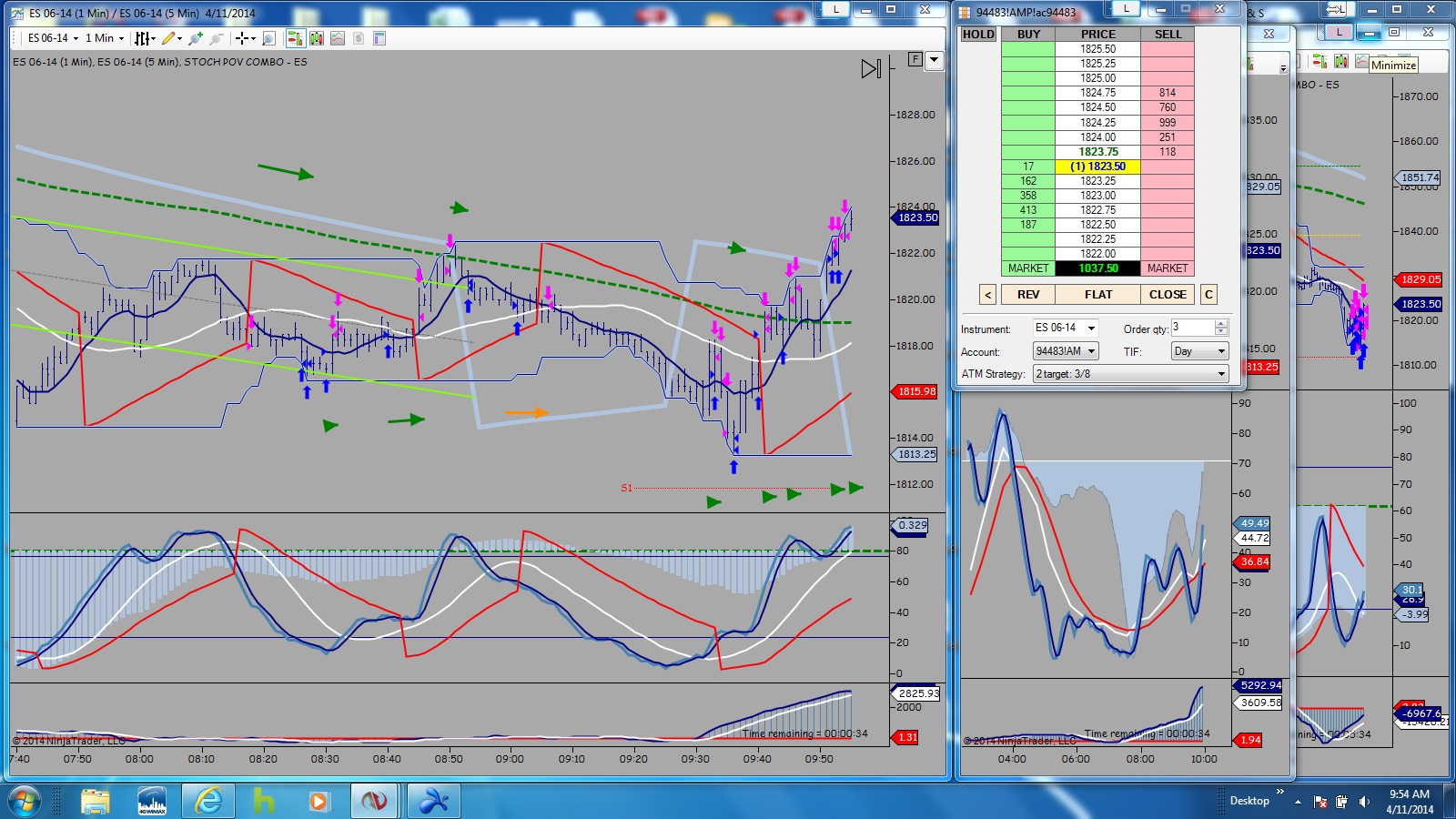Open the Windows Start menu
1456x819 pixels.
(x=24, y=801)
